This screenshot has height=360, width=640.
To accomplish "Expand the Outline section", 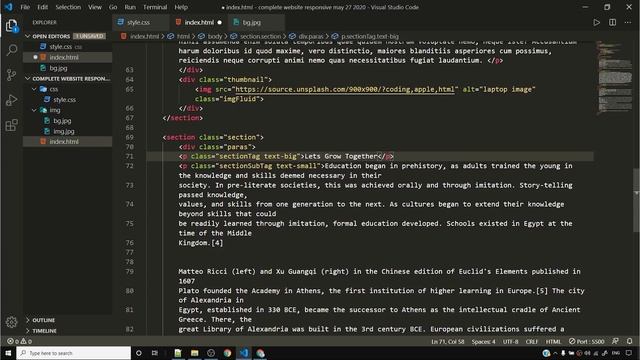I will 68,320.
